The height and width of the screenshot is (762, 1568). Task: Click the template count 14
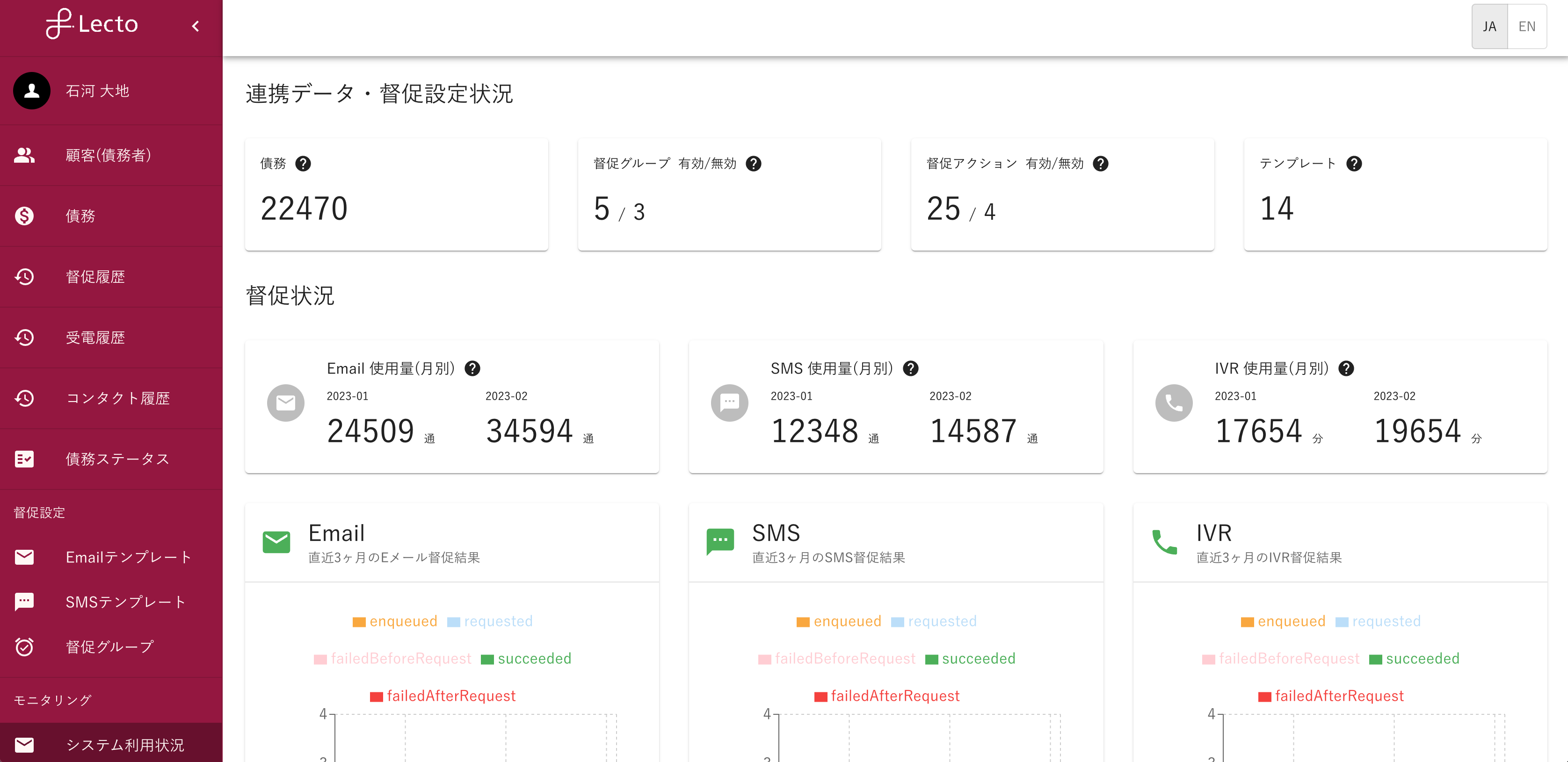pos(1277,208)
